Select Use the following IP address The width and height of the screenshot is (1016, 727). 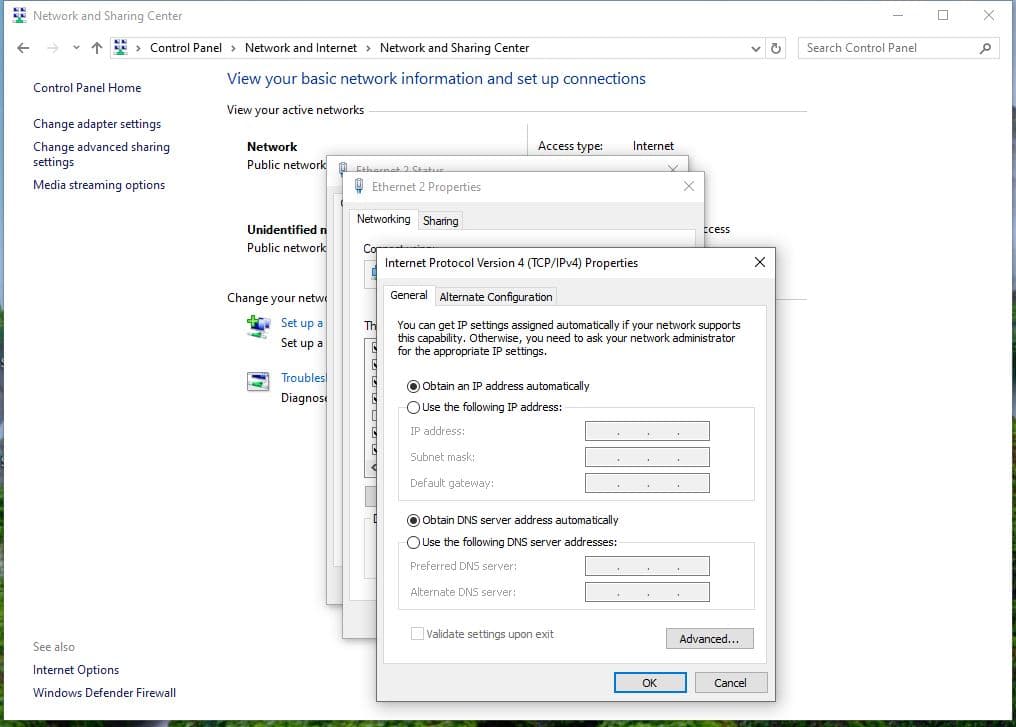tap(414, 407)
